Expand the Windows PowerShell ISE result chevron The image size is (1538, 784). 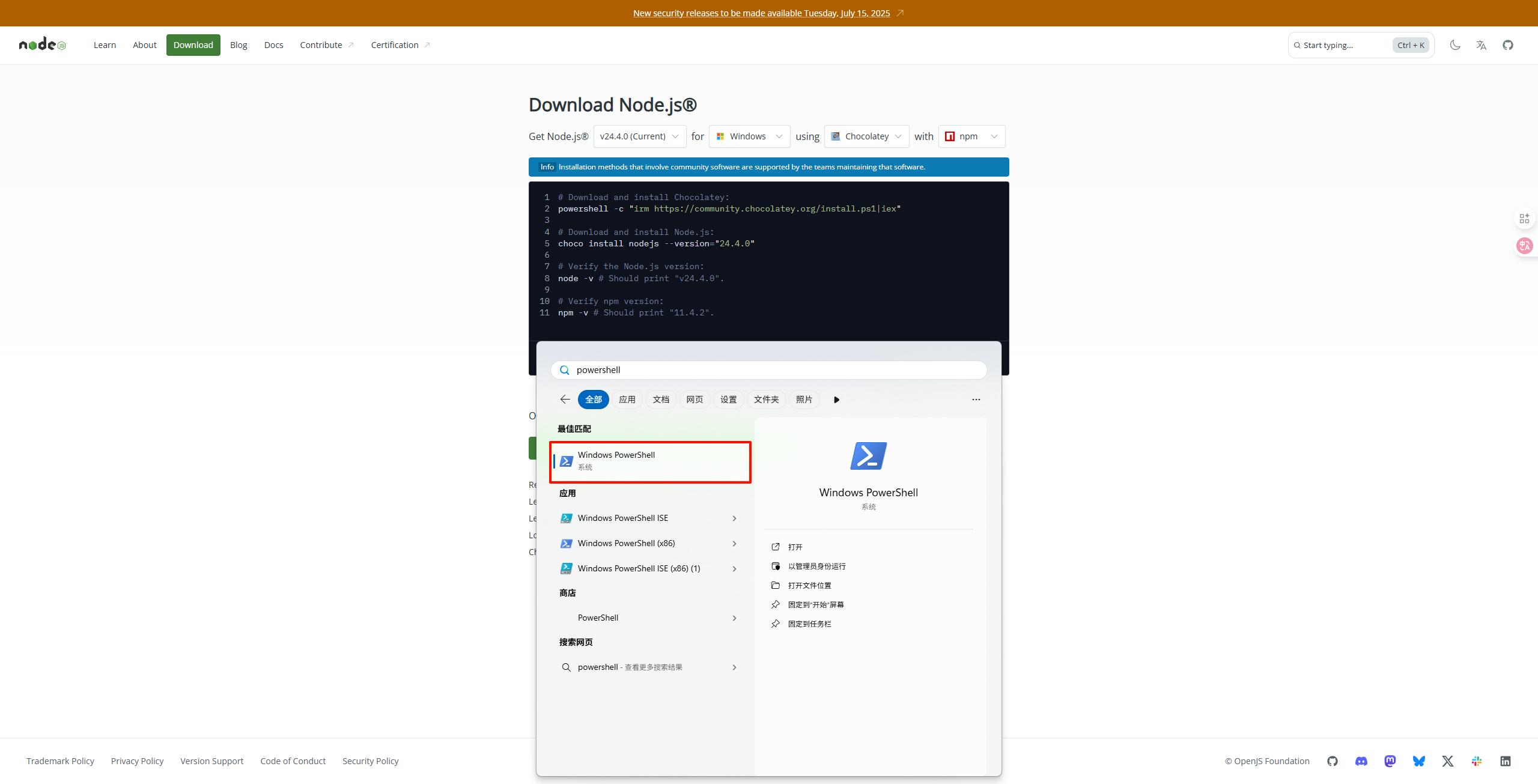734,518
